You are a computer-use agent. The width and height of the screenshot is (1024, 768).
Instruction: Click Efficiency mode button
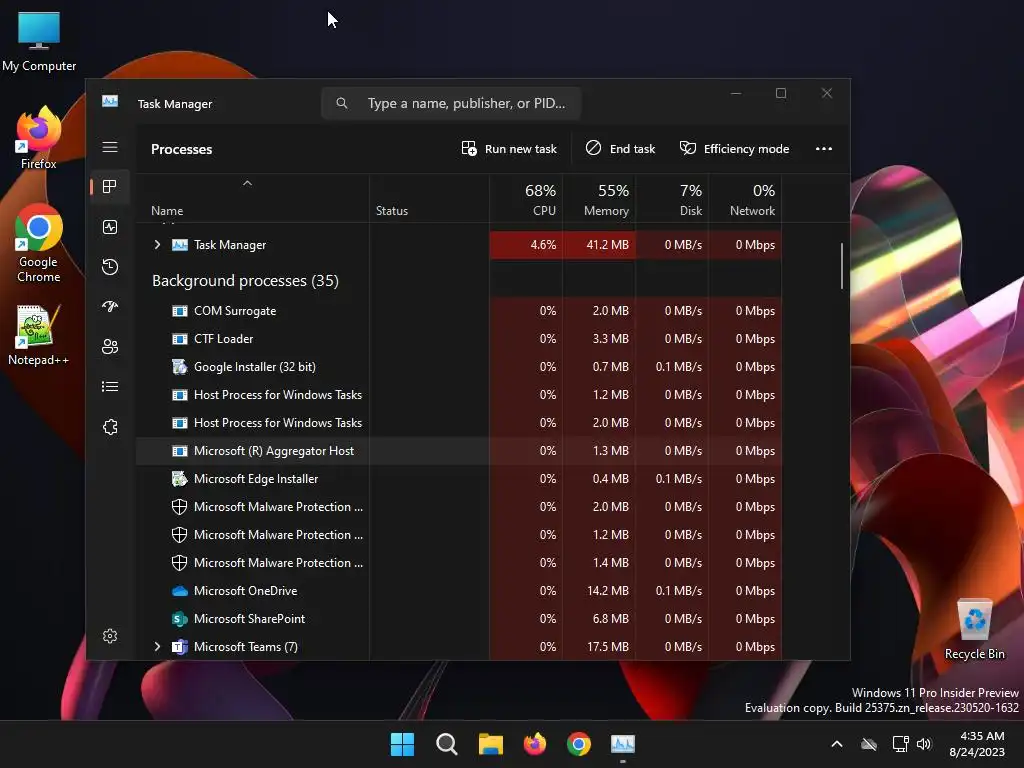tap(735, 149)
